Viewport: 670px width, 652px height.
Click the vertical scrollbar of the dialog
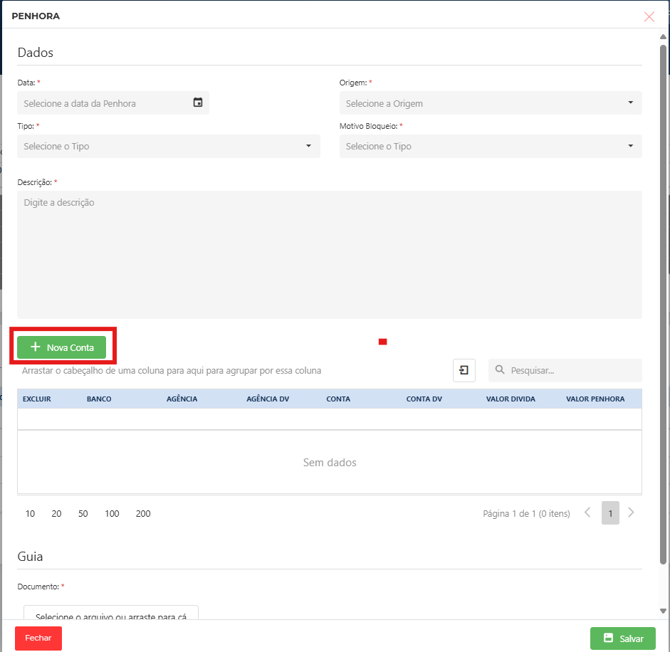click(663, 300)
